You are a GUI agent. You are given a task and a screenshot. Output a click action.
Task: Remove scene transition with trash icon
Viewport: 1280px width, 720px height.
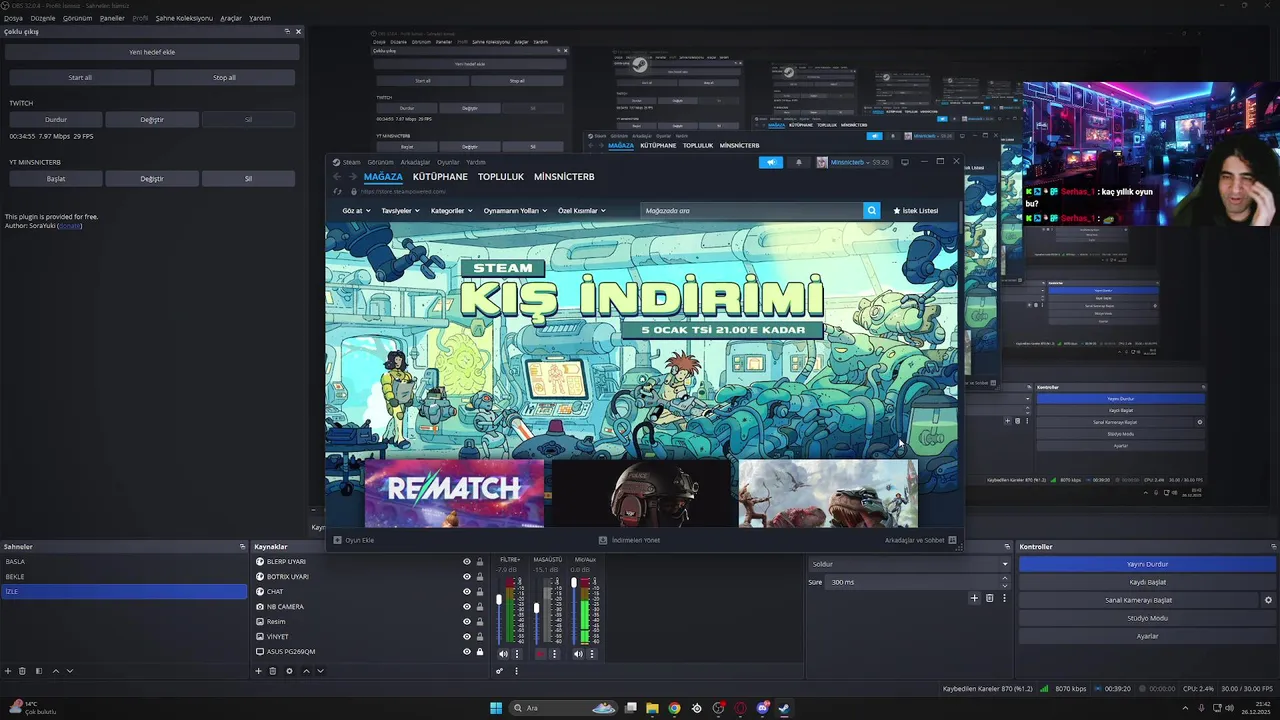tap(990, 598)
